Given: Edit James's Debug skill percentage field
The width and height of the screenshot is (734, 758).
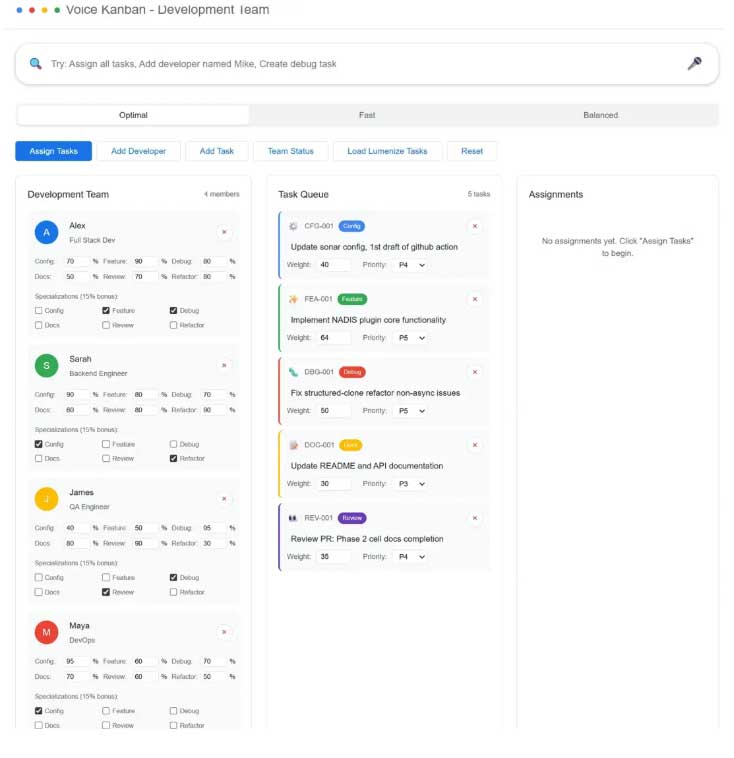Looking at the screenshot, I should 214,528.
